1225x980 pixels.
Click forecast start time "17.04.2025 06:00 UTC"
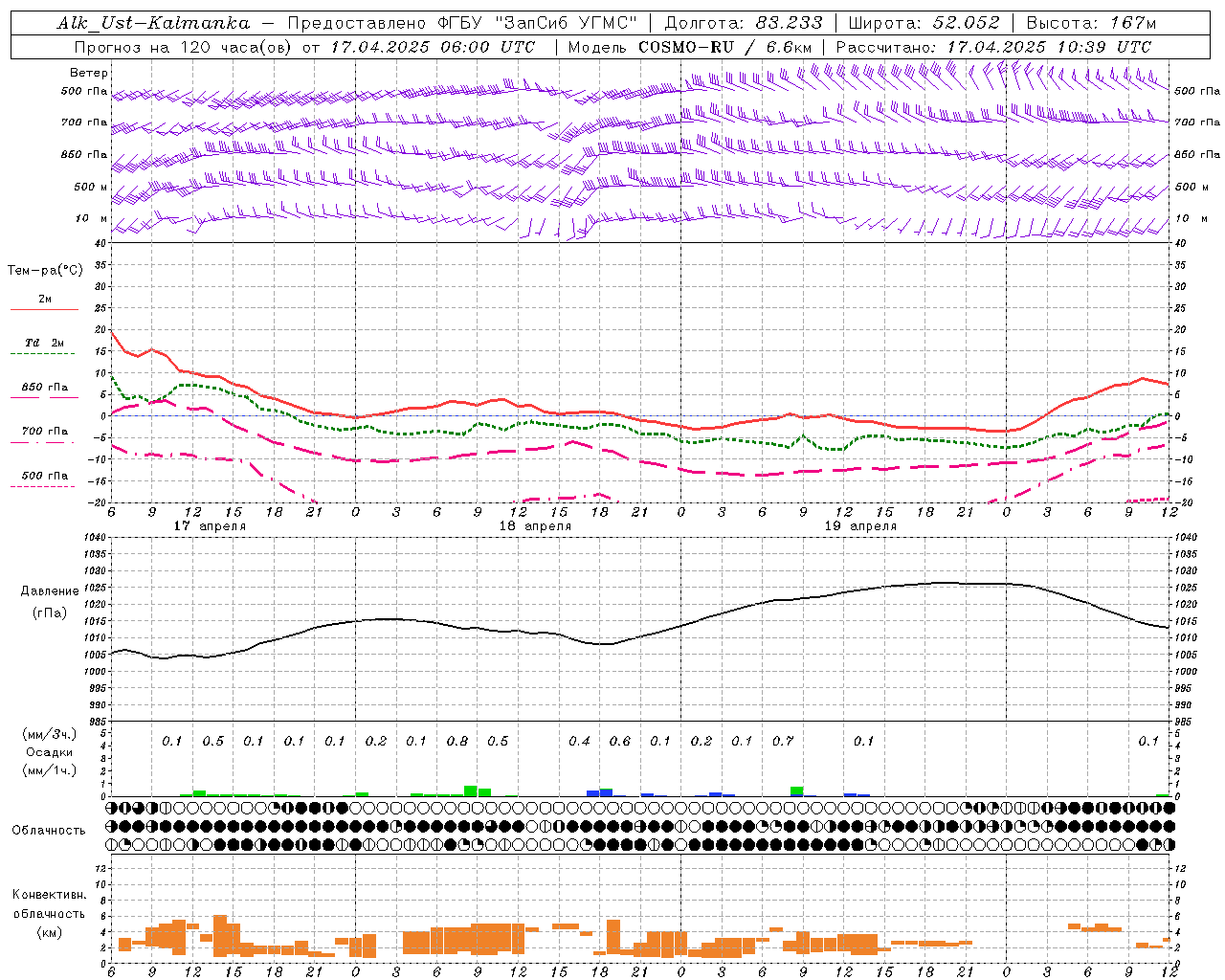point(434,47)
